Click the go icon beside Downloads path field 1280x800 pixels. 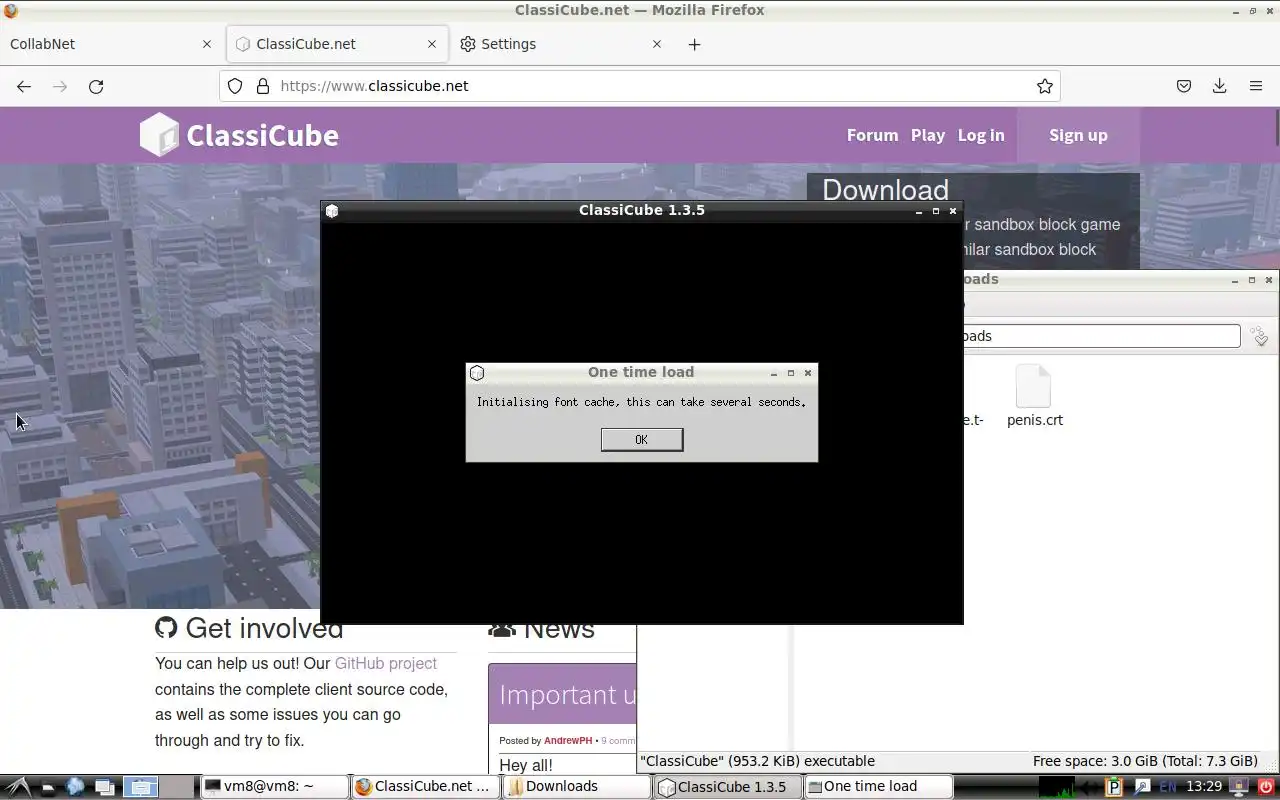tap(1260, 337)
